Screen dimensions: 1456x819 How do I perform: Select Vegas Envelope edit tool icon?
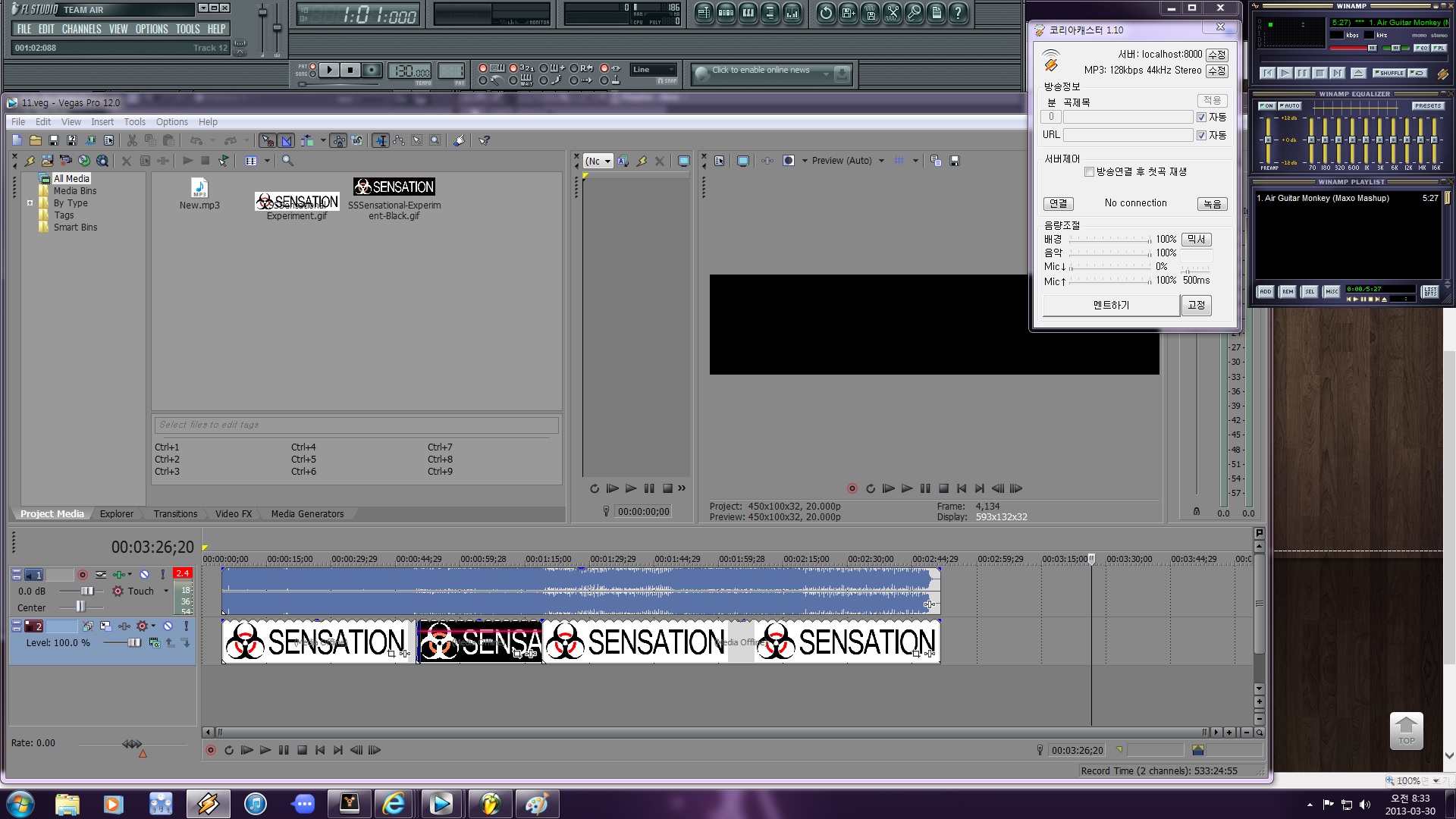[399, 140]
